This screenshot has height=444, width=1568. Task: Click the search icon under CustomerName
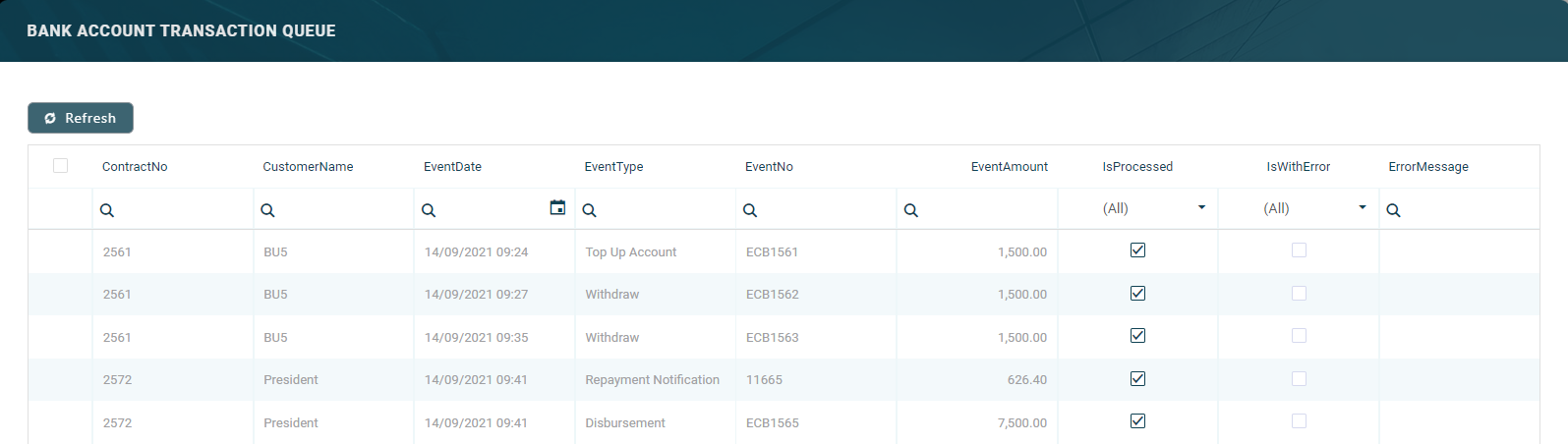point(267,210)
